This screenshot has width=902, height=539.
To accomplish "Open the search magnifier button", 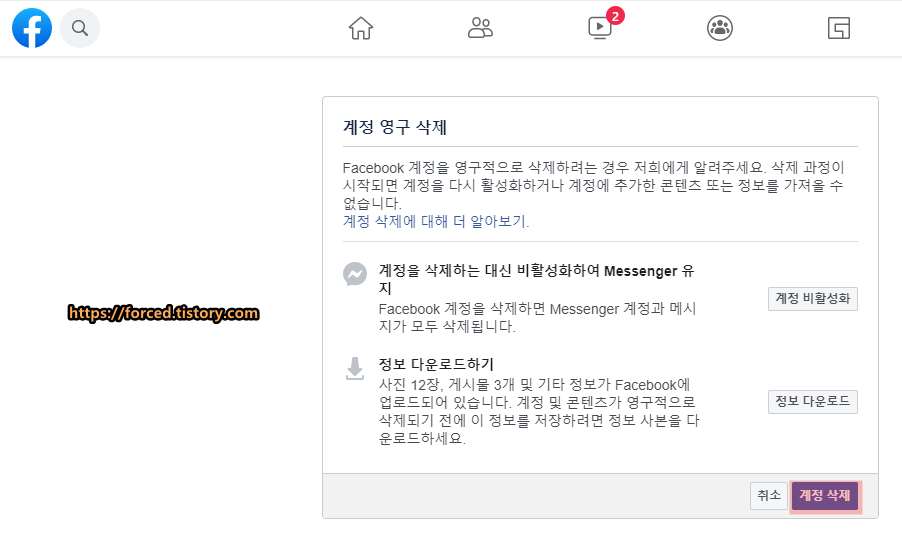I will pos(80,28).
